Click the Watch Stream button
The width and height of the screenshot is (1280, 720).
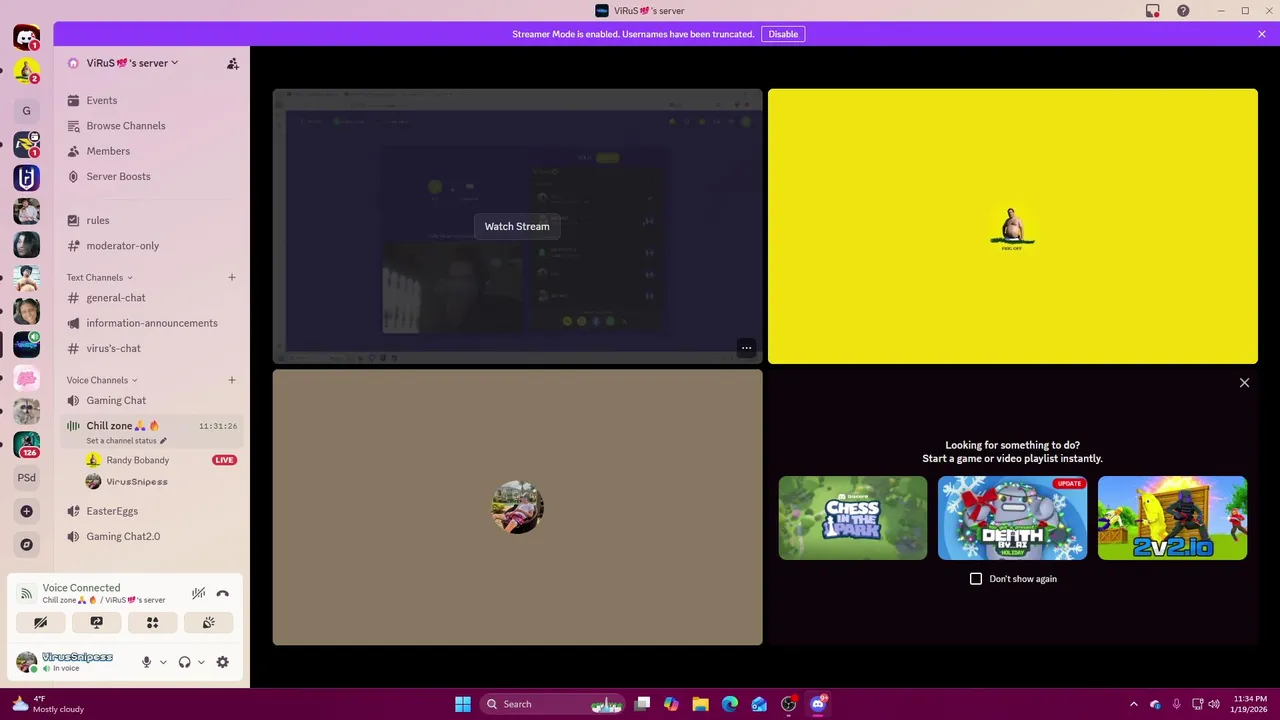click(x=517, y=226)
